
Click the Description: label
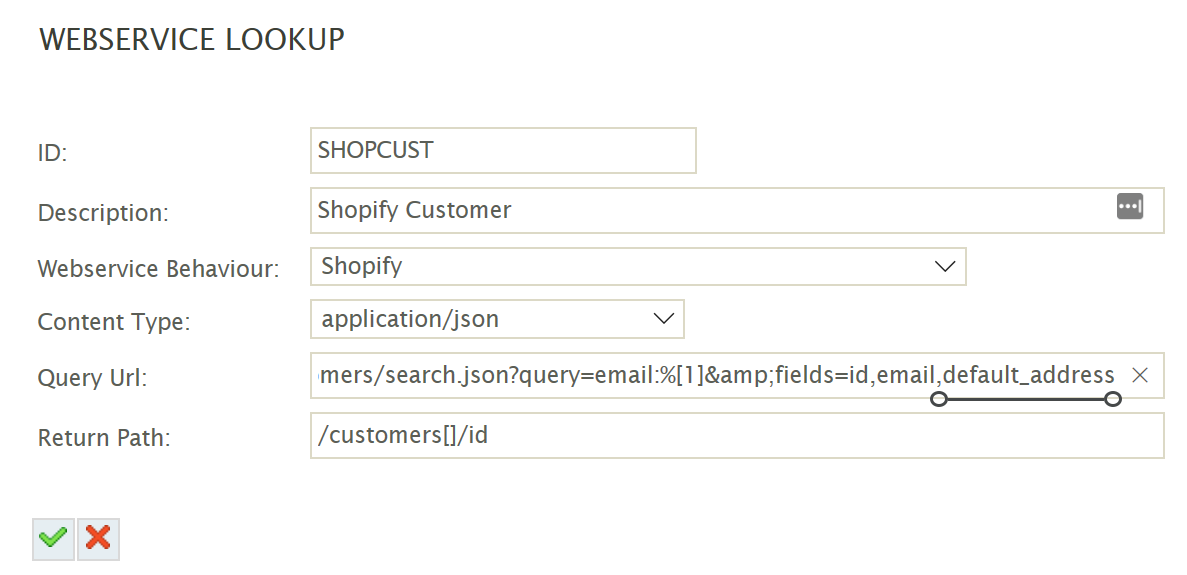pyautogui.click(x=103, y=213)
